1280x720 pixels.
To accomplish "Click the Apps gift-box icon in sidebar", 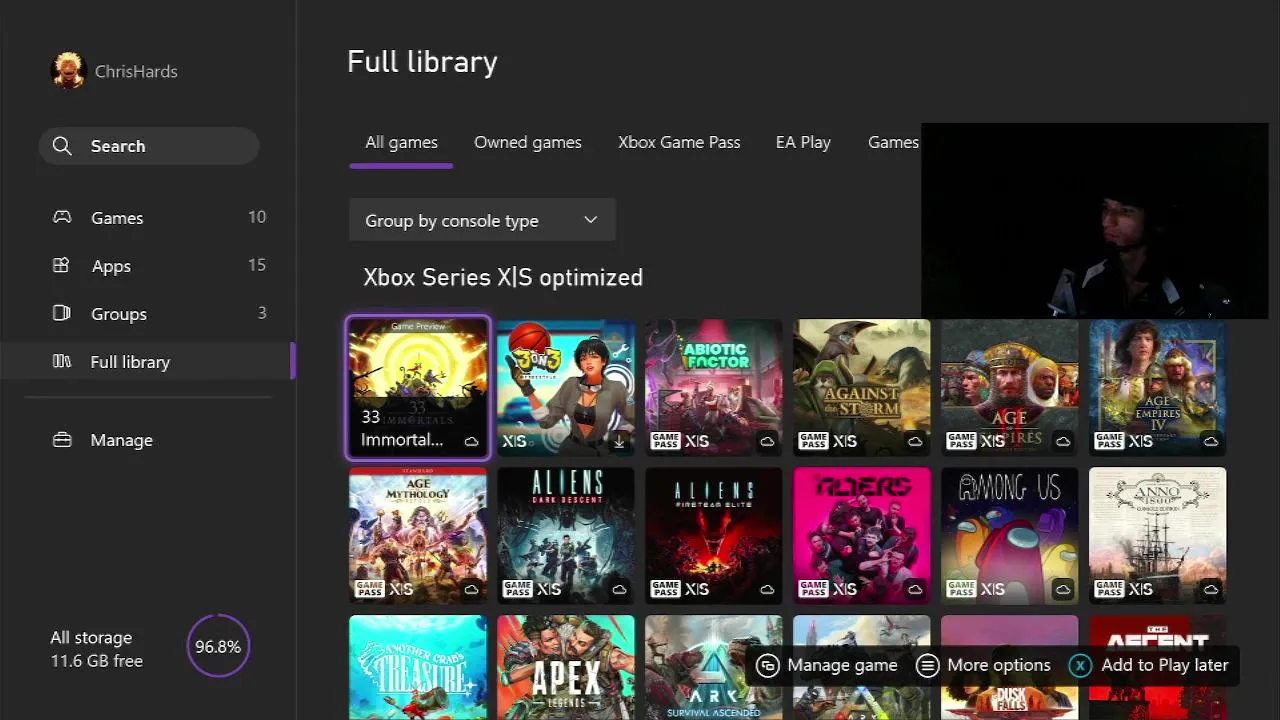I will coord(62,265).
